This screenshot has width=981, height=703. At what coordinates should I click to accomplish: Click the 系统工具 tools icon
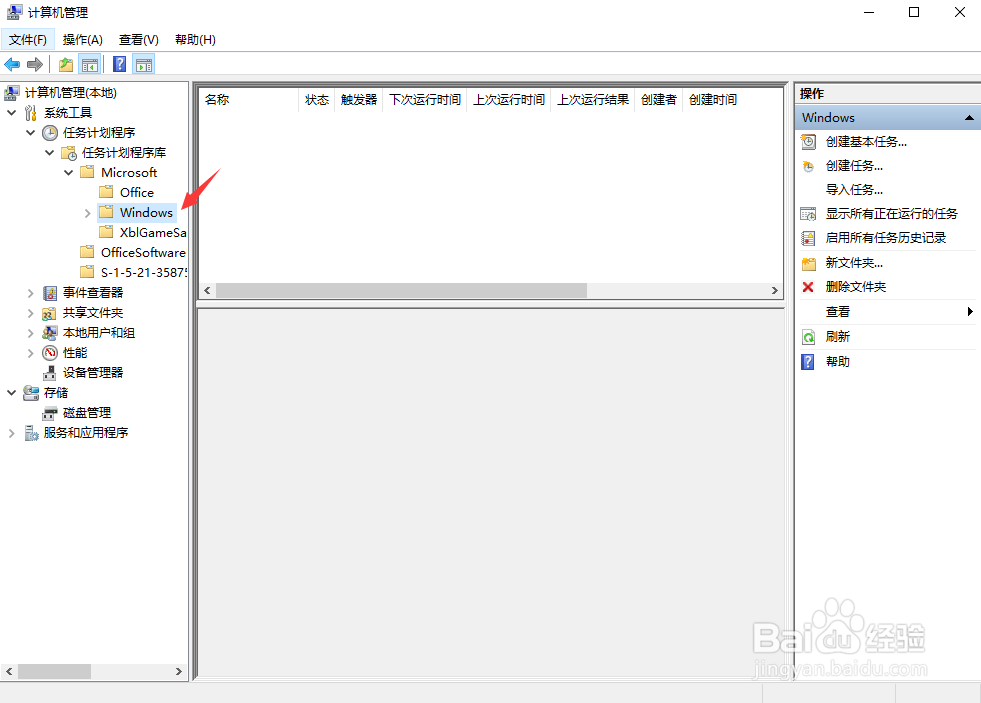pos(31,113)
